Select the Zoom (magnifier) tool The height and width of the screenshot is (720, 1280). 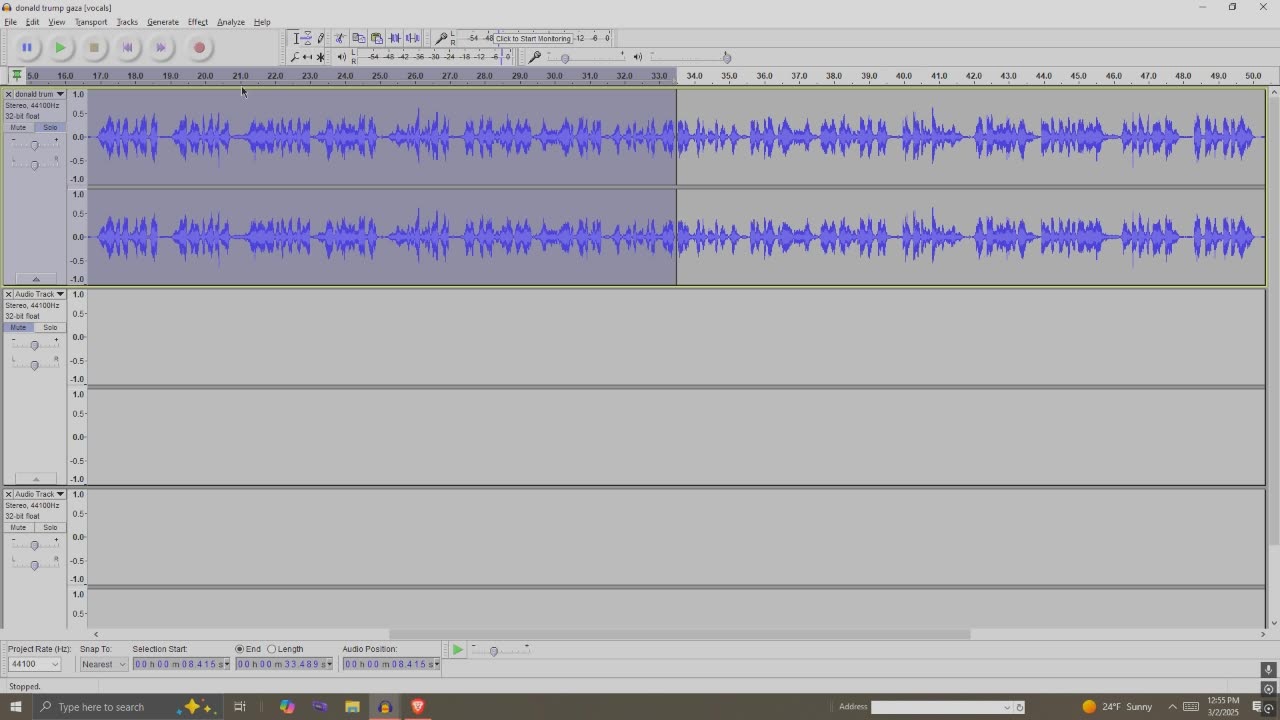[296, 57]
